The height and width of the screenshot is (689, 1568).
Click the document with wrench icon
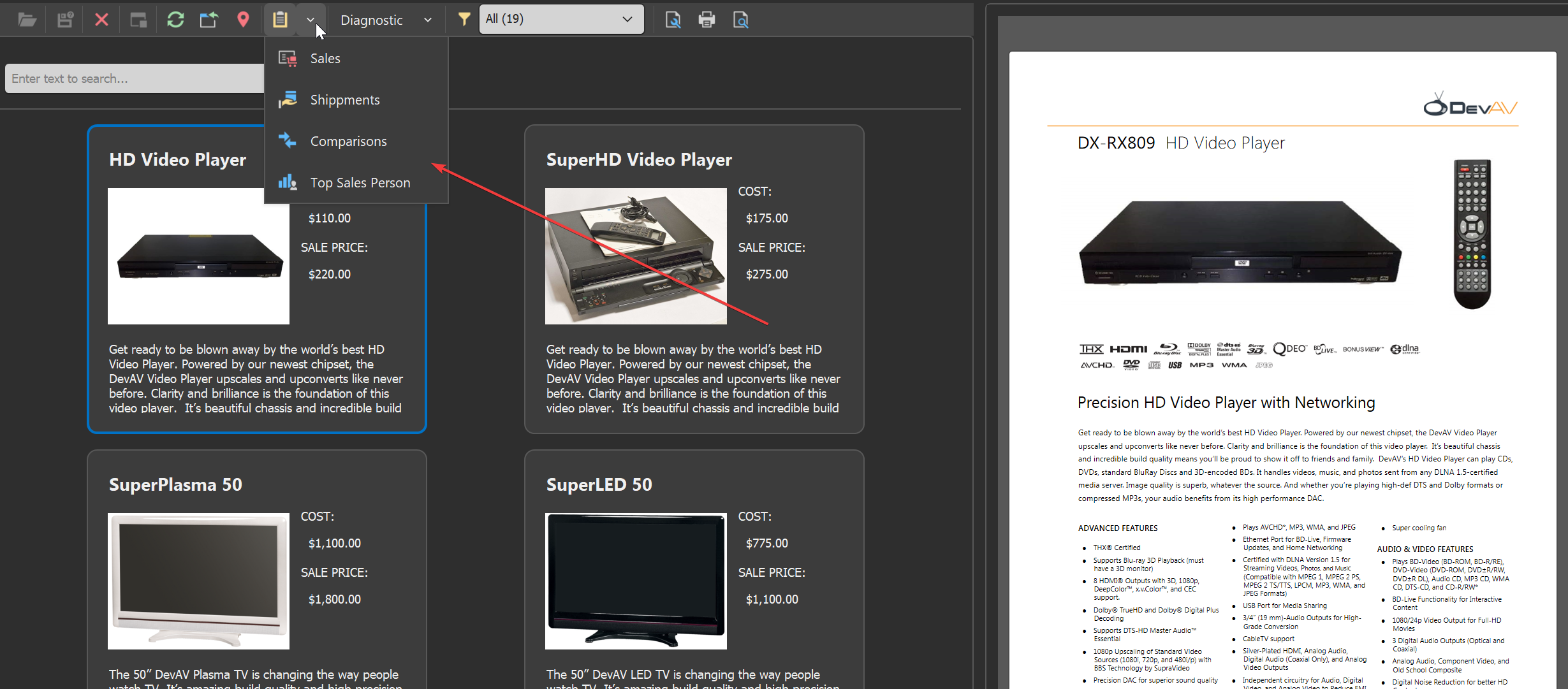pyautogui.click(x=673, y=20)
